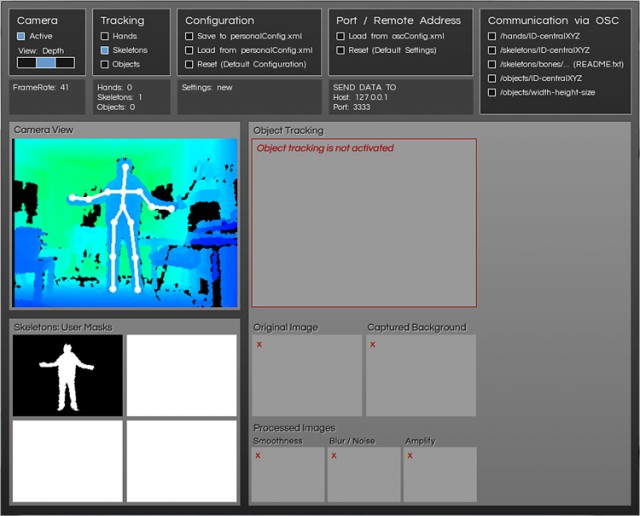The image size is (640, 516).
Task: Select Reset (Default Configuration) option
Action: 190,64
